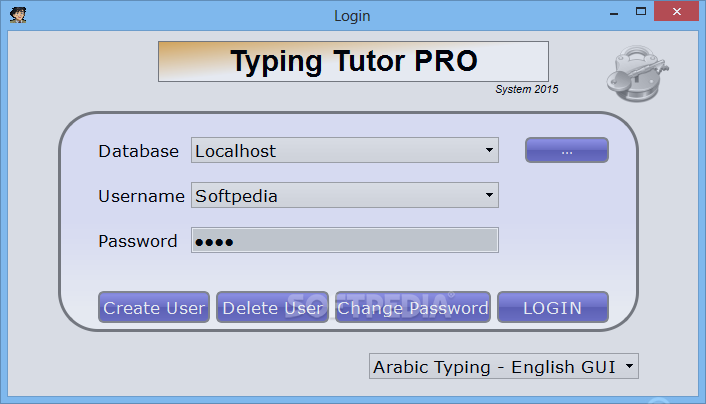Click the 'System 2015' text

(x=527, y=89)
